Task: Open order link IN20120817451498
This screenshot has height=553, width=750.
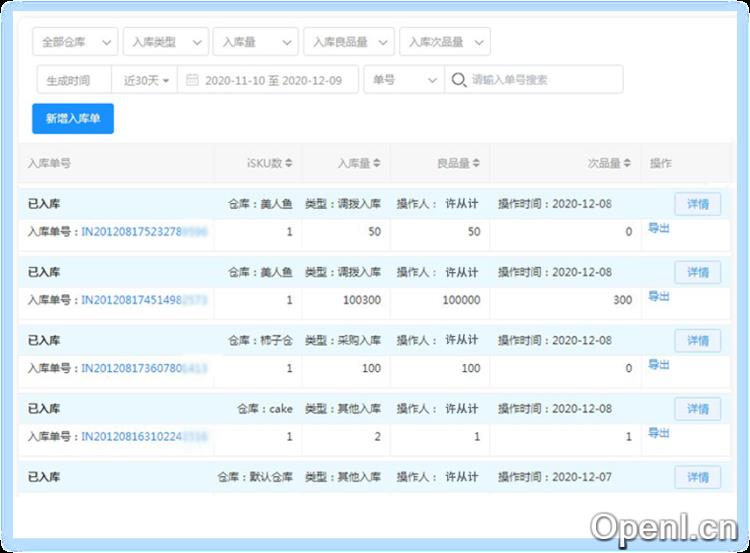Action: pos(144,300)
